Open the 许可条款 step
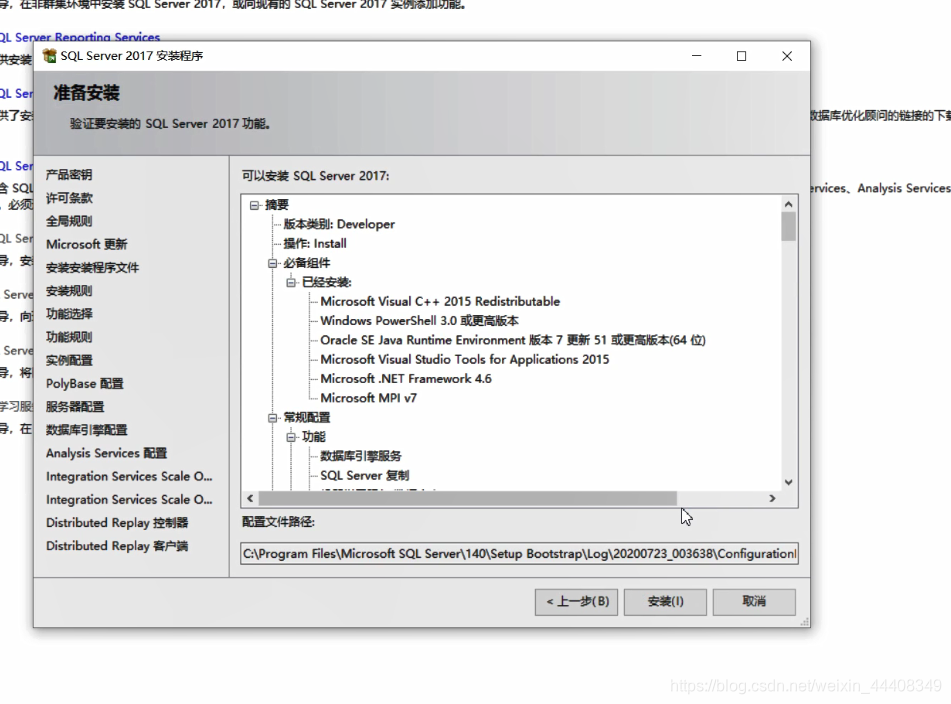This screenshot has width=951, height=704. (69, 198)
